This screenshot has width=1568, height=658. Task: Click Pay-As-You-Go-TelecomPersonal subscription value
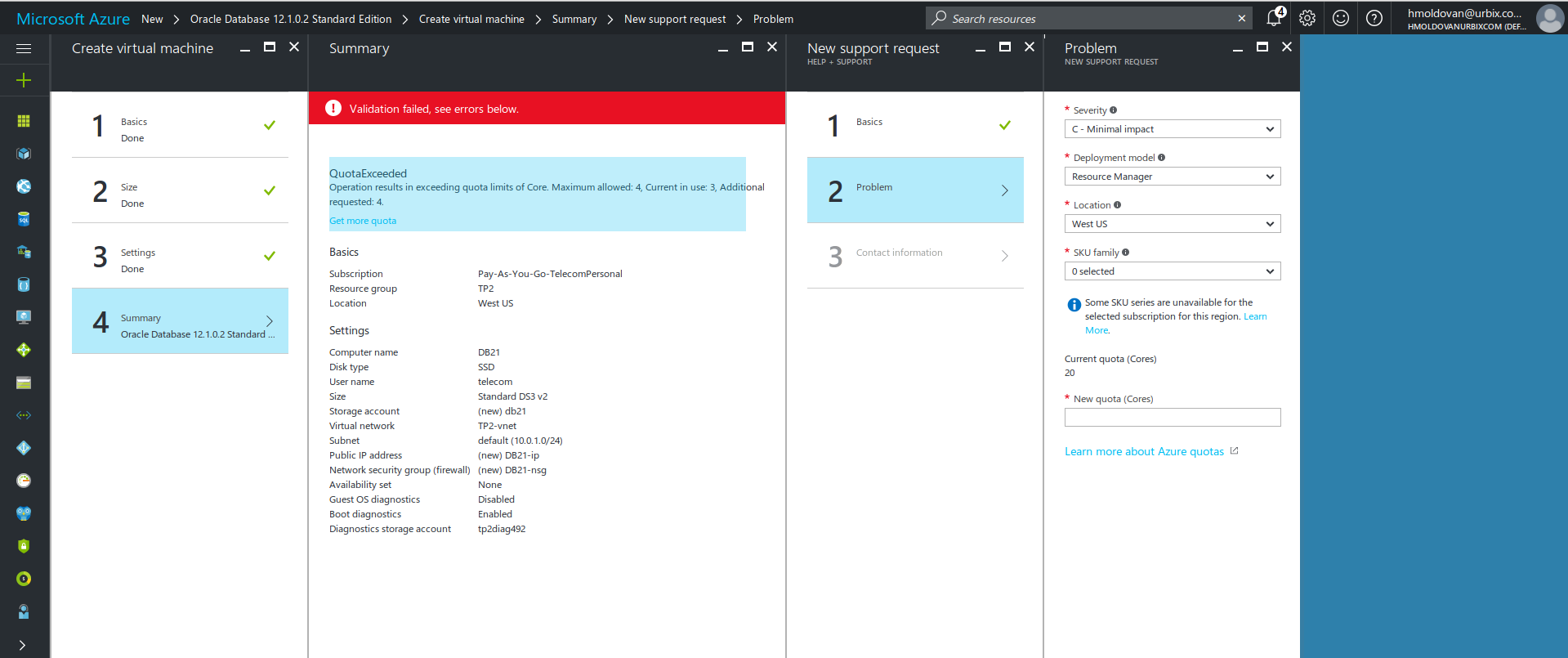[550, 274]
